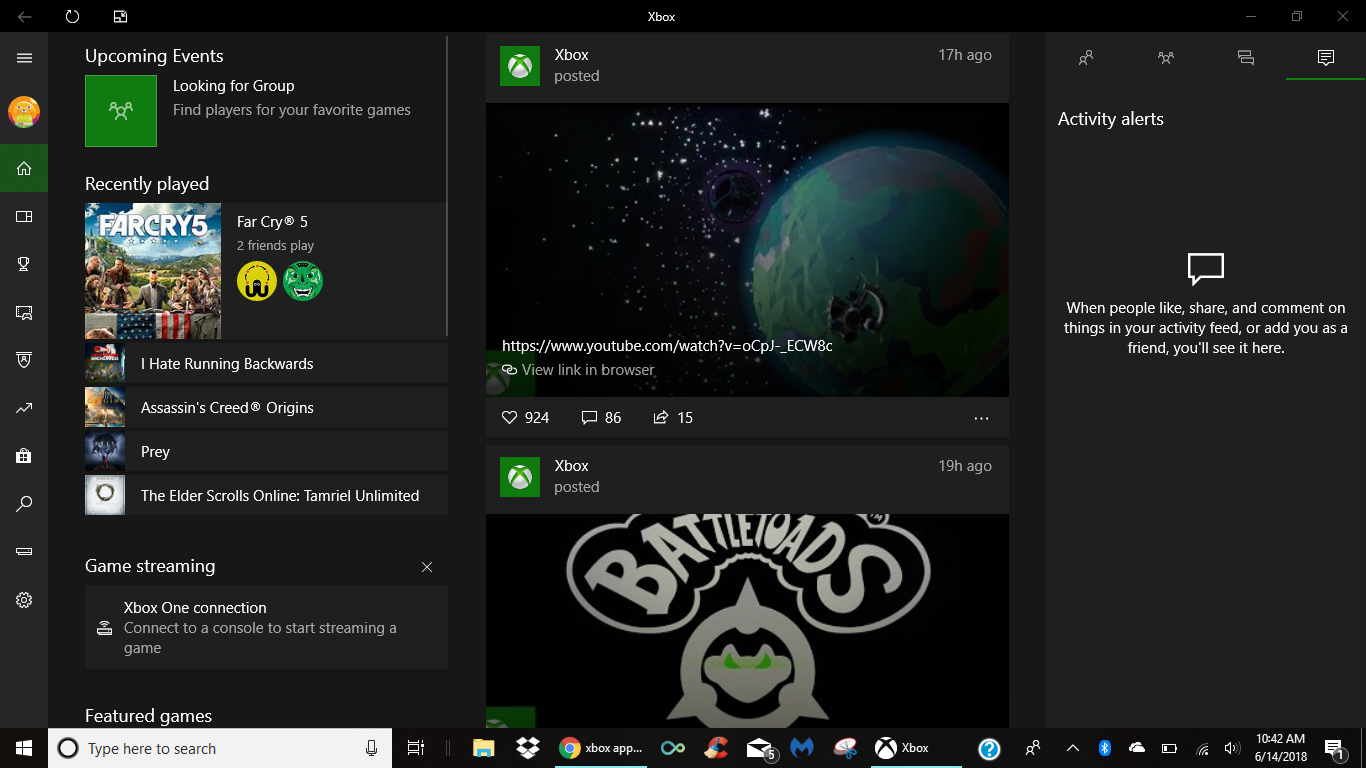Switch to the Friends tab in right panel

1086,58
